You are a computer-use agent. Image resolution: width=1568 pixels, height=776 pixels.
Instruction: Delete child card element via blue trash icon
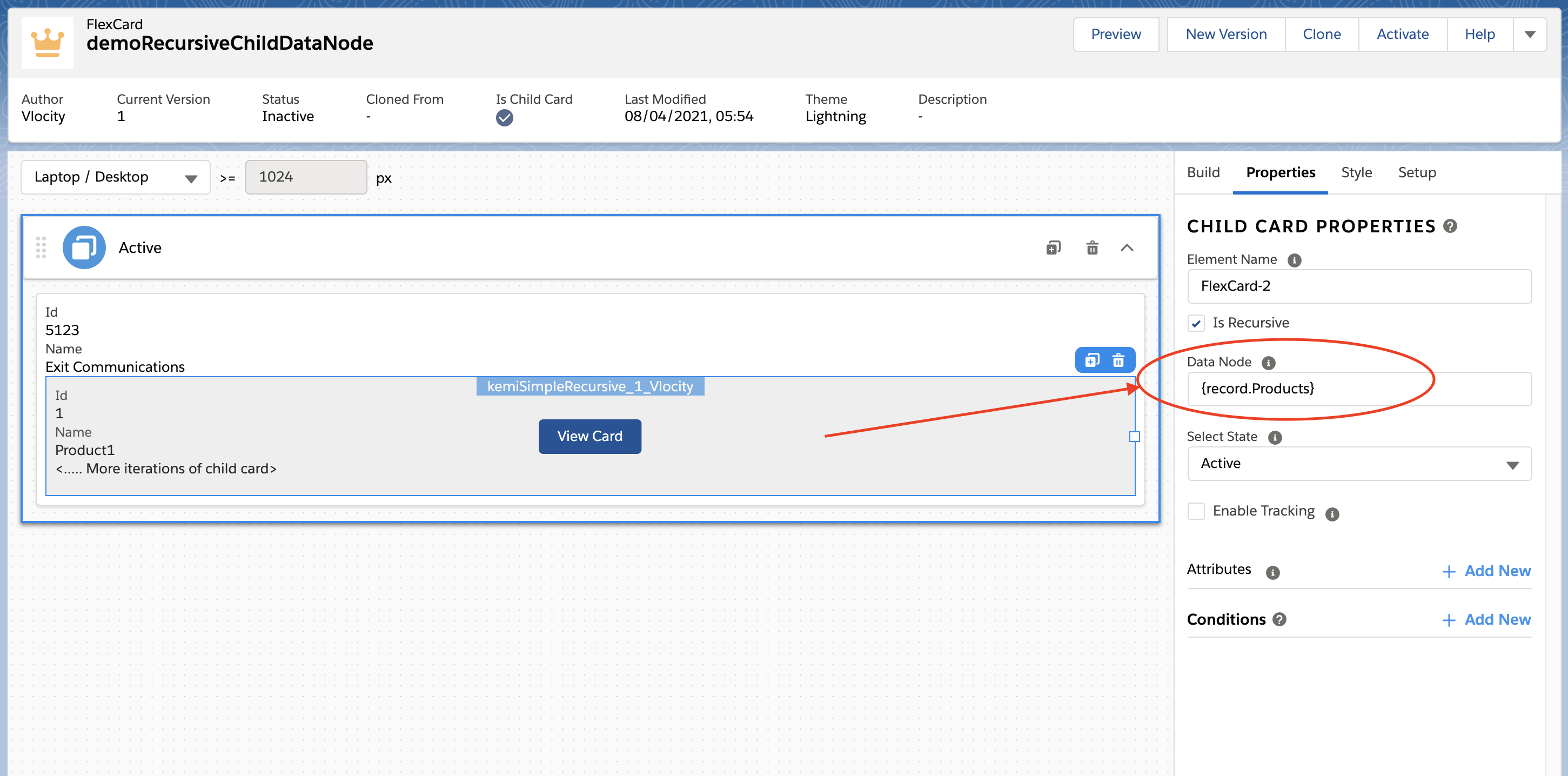1118,360
